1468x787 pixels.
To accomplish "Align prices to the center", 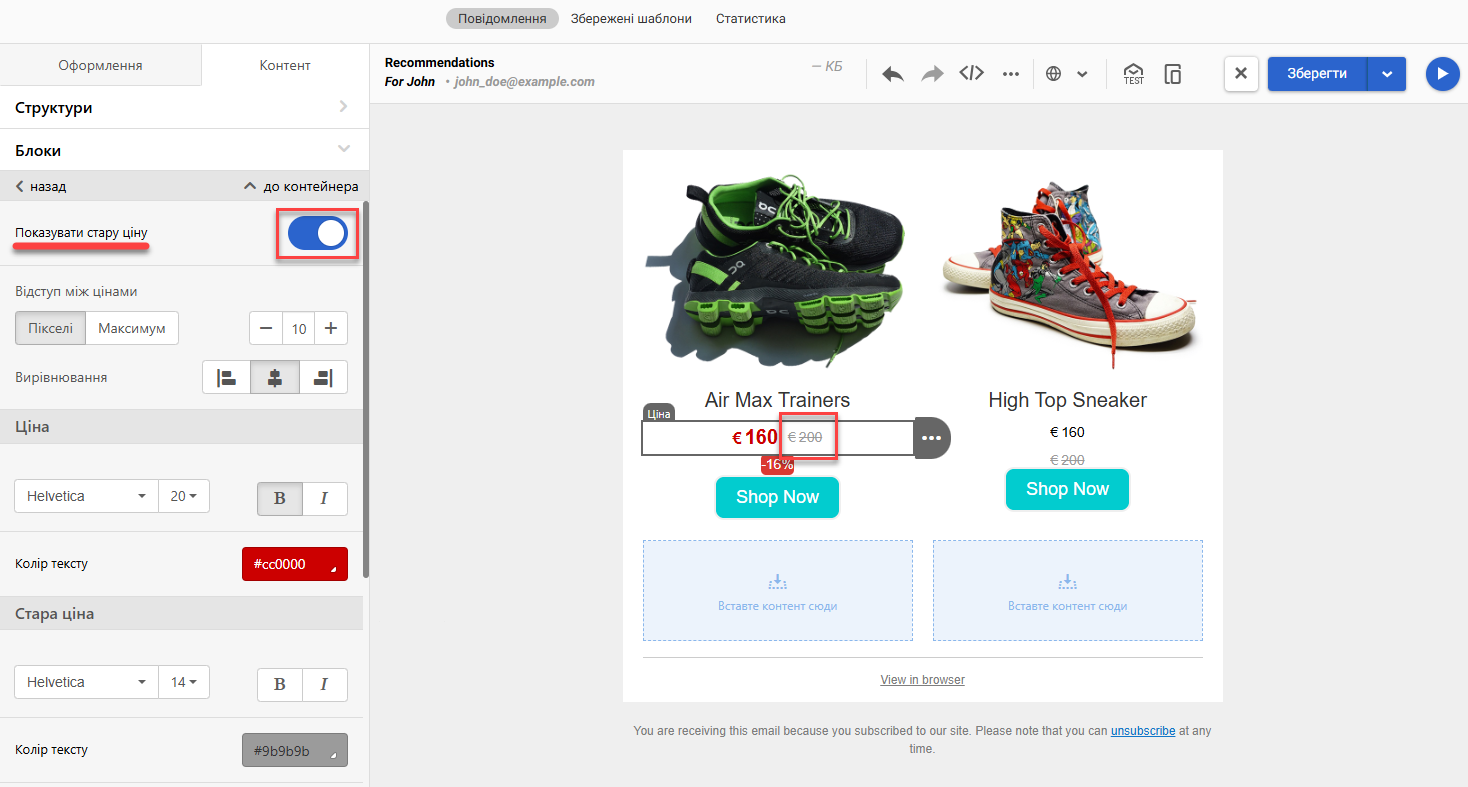I will coord(275,378).
